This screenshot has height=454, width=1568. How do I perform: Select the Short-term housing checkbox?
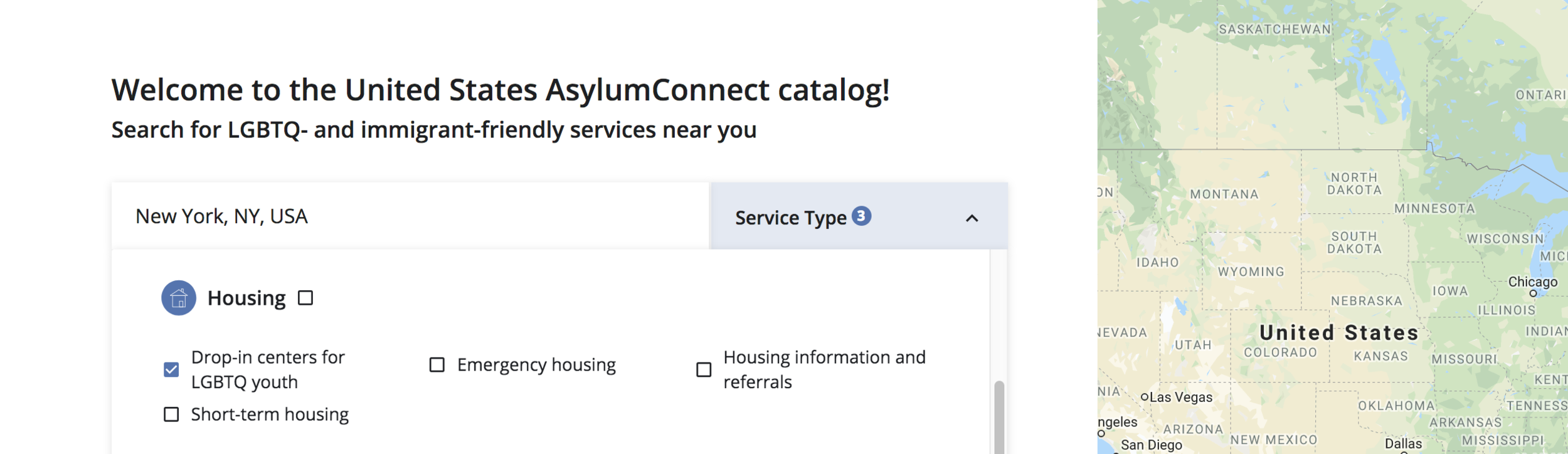point(171,414)
